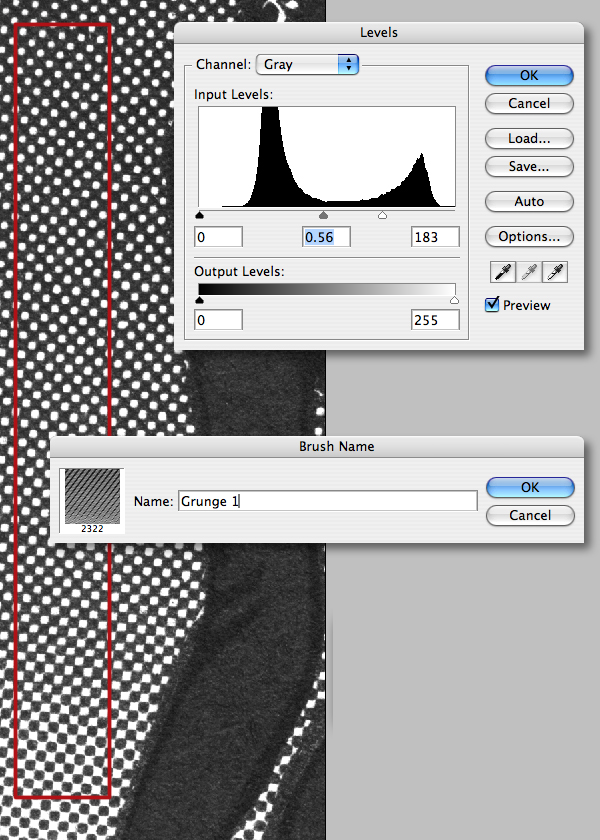Click the Brush Name dialog title bar
The image size is (600, 840).
tap(317, 447)
